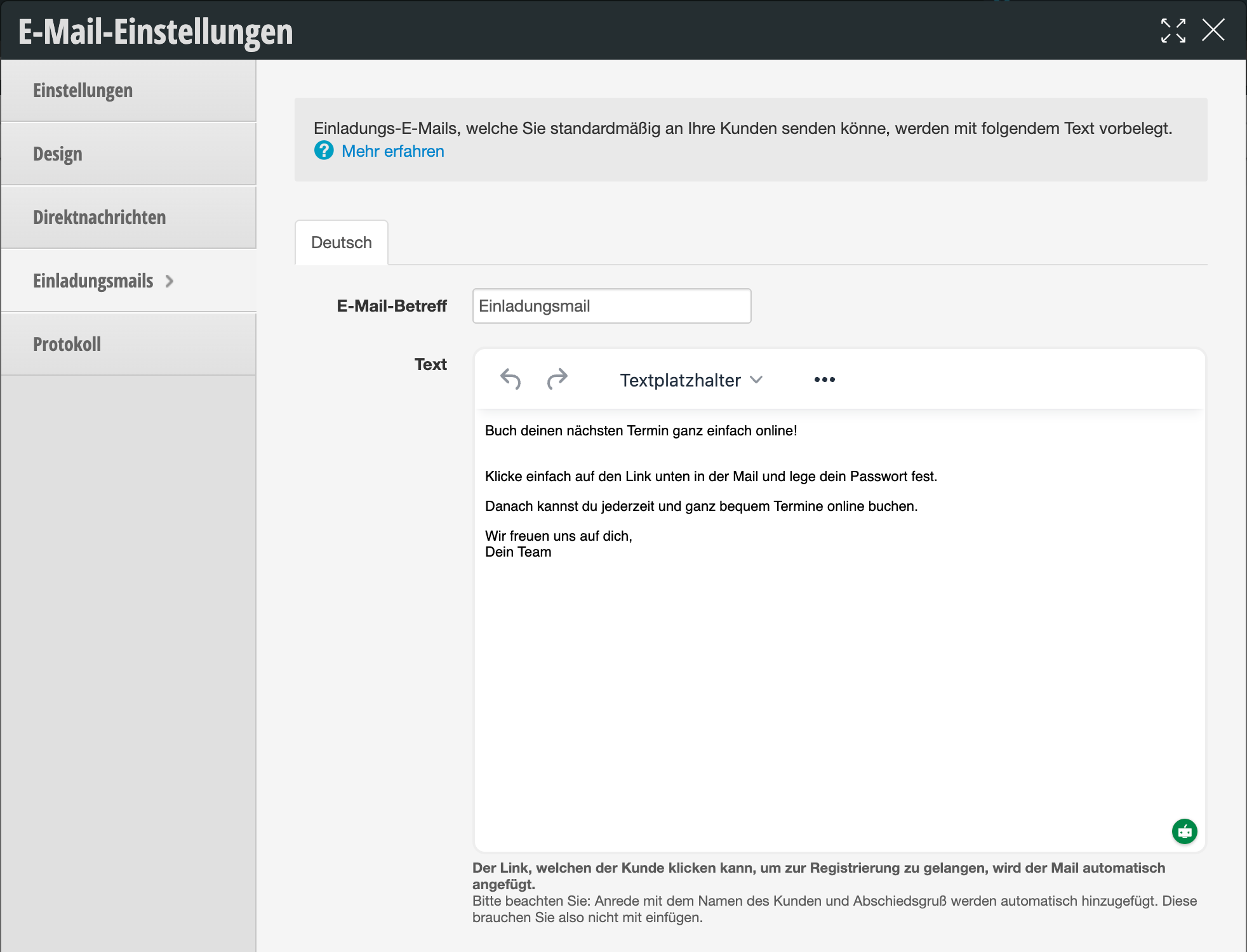Image resolution: width=1247 pixels, height=952 pixels.
Task: Open the Protokoll sidebar section
Action: 67,345
